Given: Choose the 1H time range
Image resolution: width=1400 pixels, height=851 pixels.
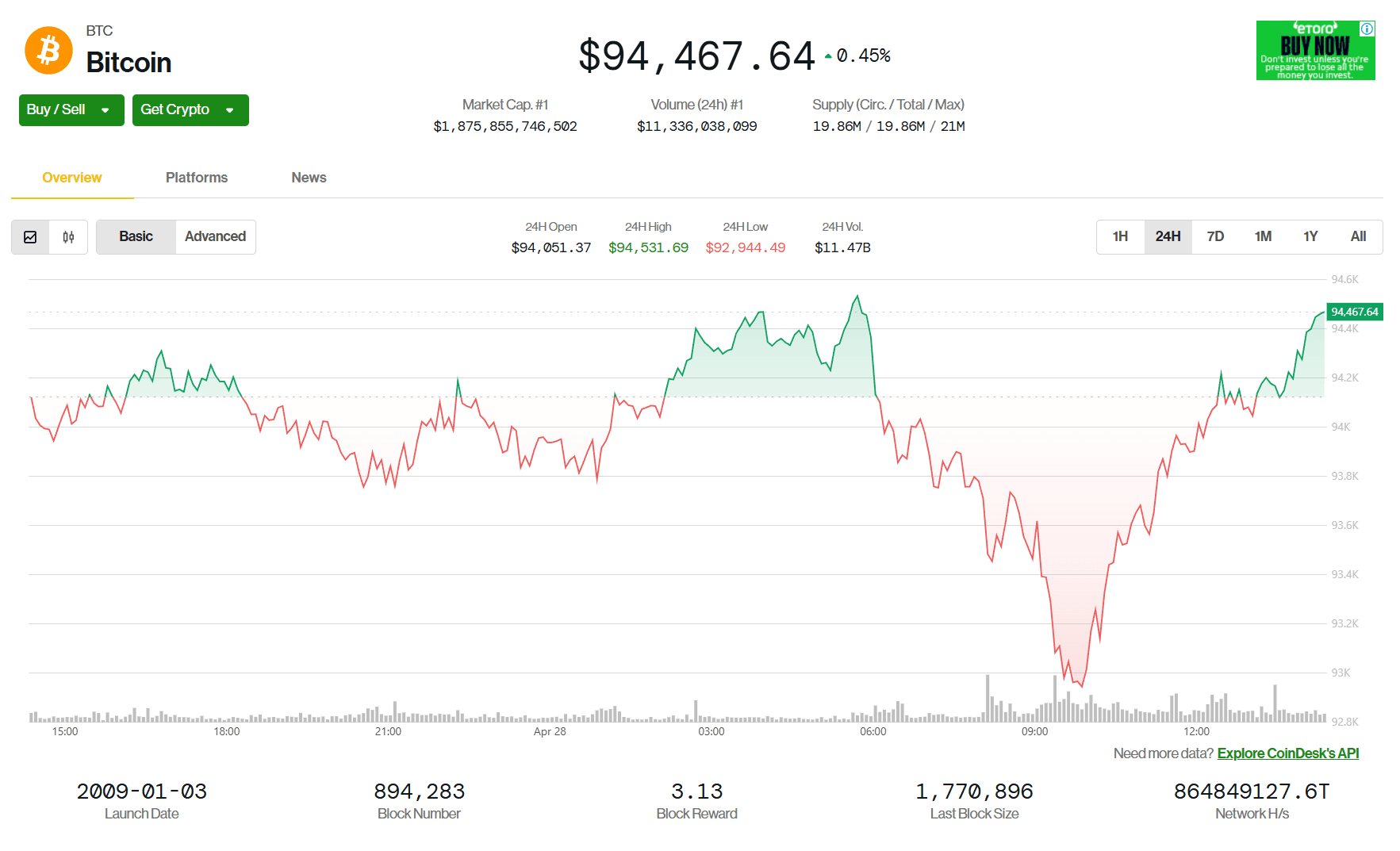Looking at the screenshot, I should tap(1120, 237).
